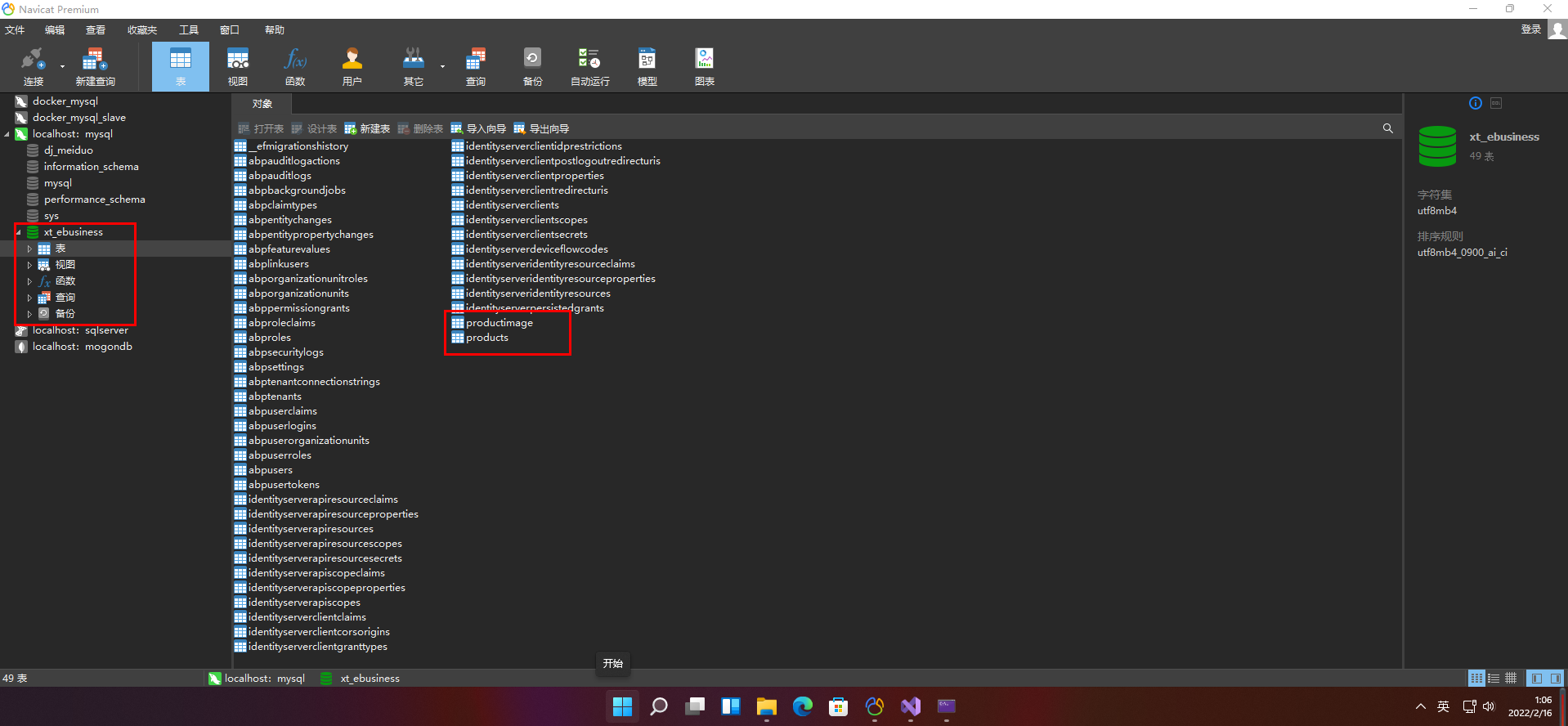
Task: Click 打开表 open table button
Action: (x=261, y=128)
